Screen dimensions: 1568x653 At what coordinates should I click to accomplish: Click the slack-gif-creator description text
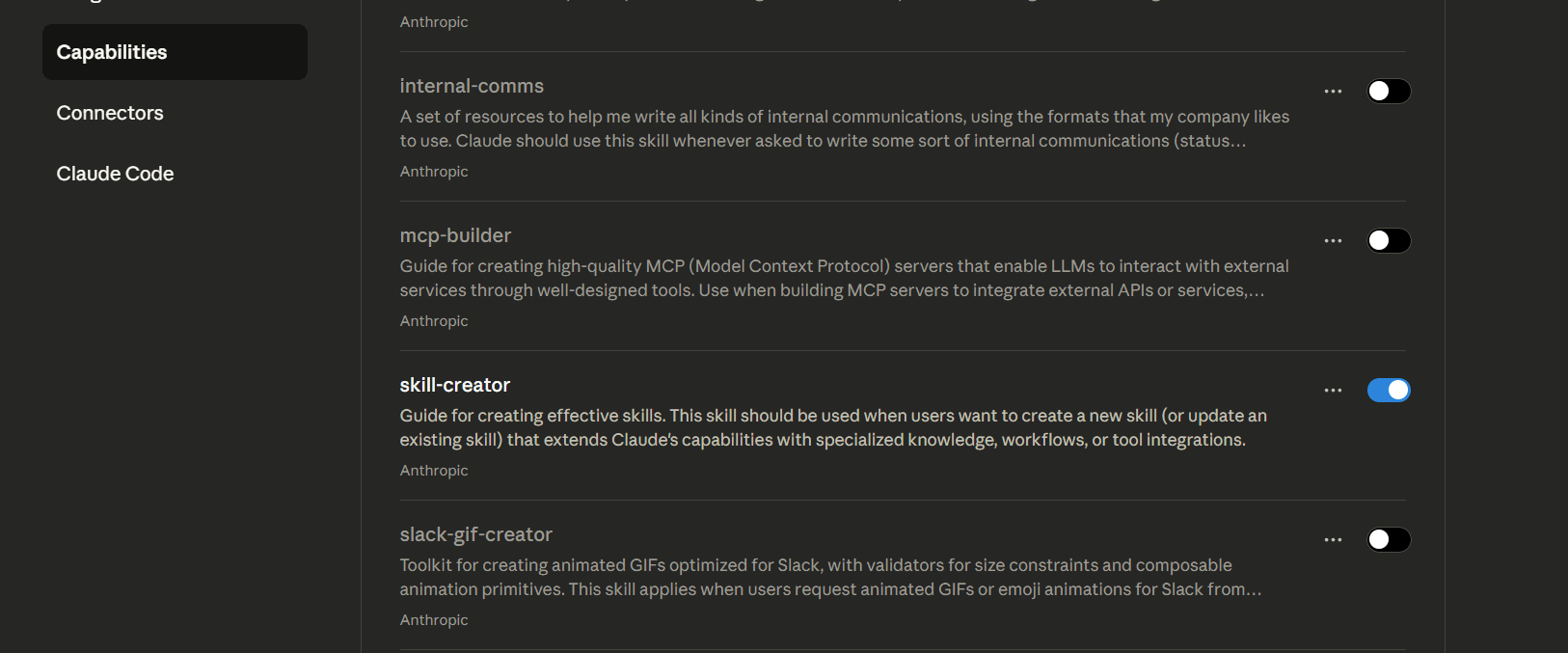coord(829,577)
